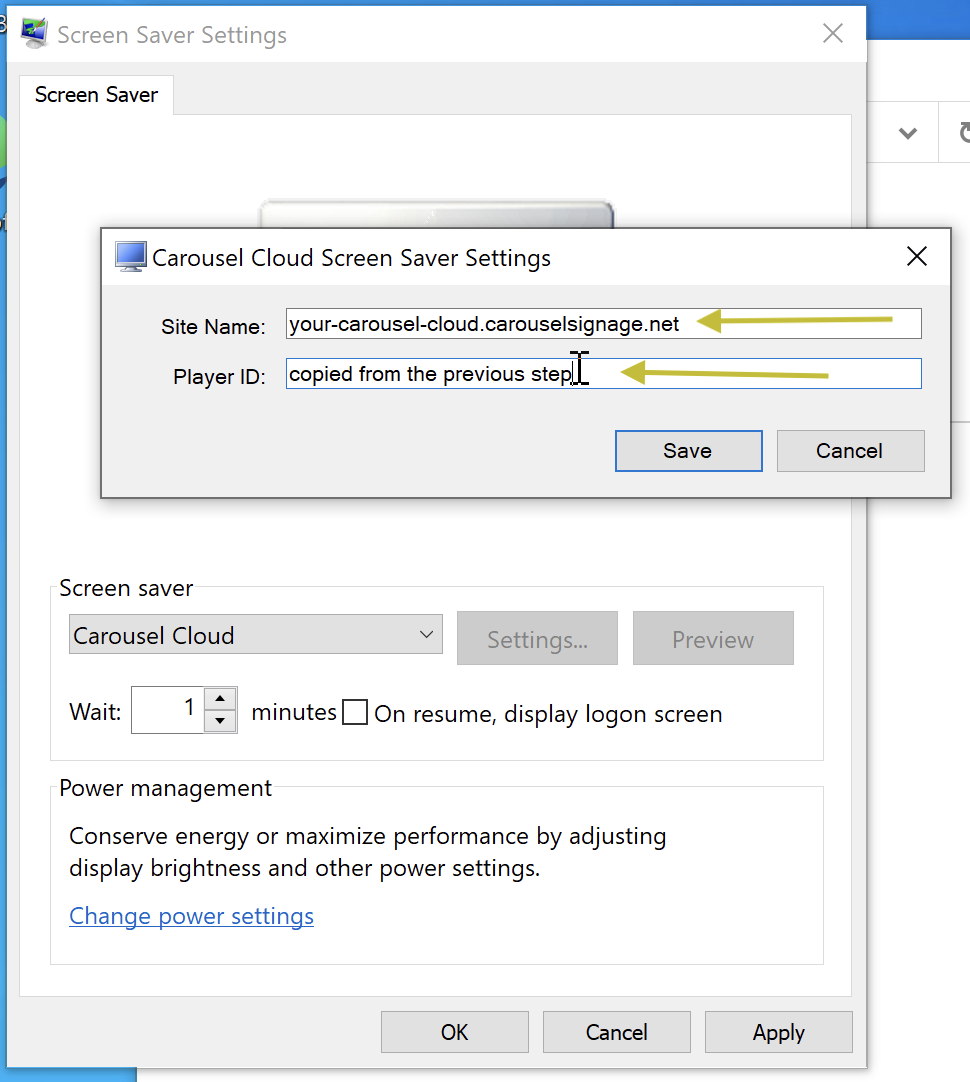Save the Carousel Cloud settings
This screenshot has width=970, height=1082.
688,450
